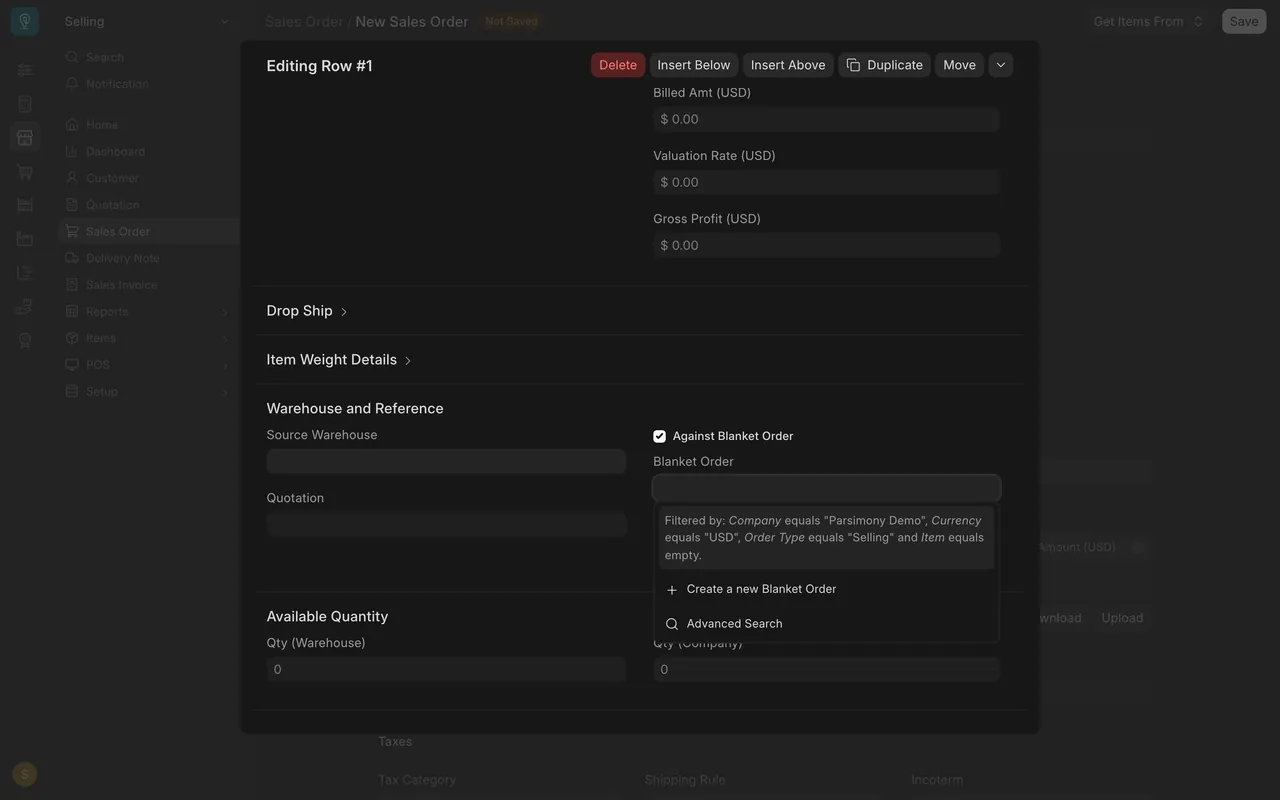Focus the Source Warehouse input field
The height and width of the screenshot is (800, 1280).
446,461
